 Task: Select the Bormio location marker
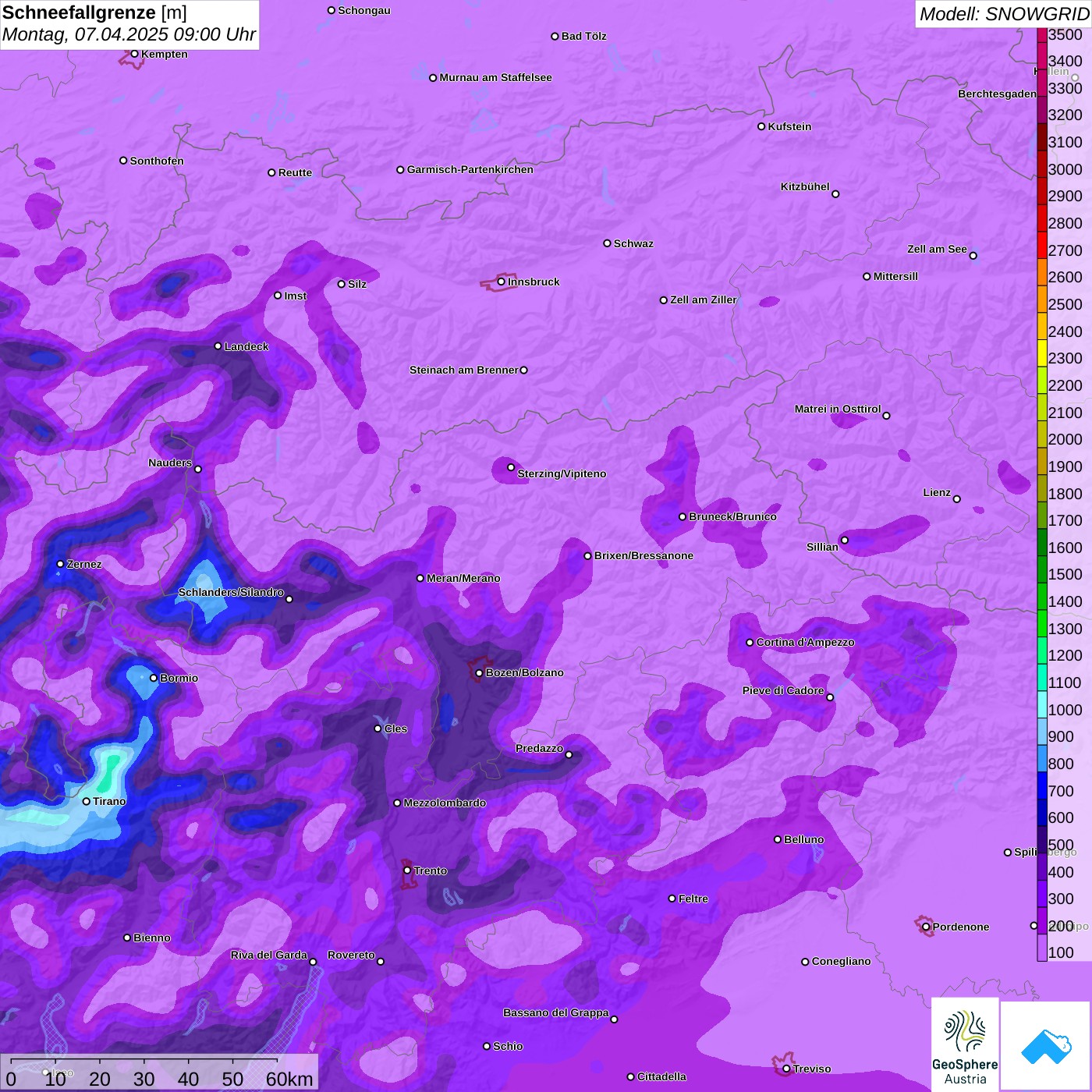[x=154, y=678]
